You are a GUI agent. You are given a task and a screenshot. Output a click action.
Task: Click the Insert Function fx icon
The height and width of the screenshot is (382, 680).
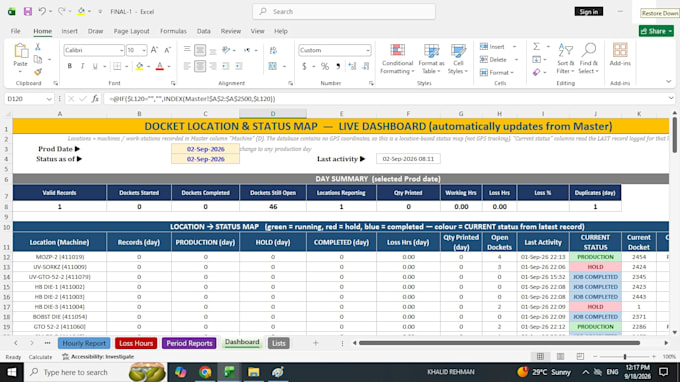[x=95, y=99]
